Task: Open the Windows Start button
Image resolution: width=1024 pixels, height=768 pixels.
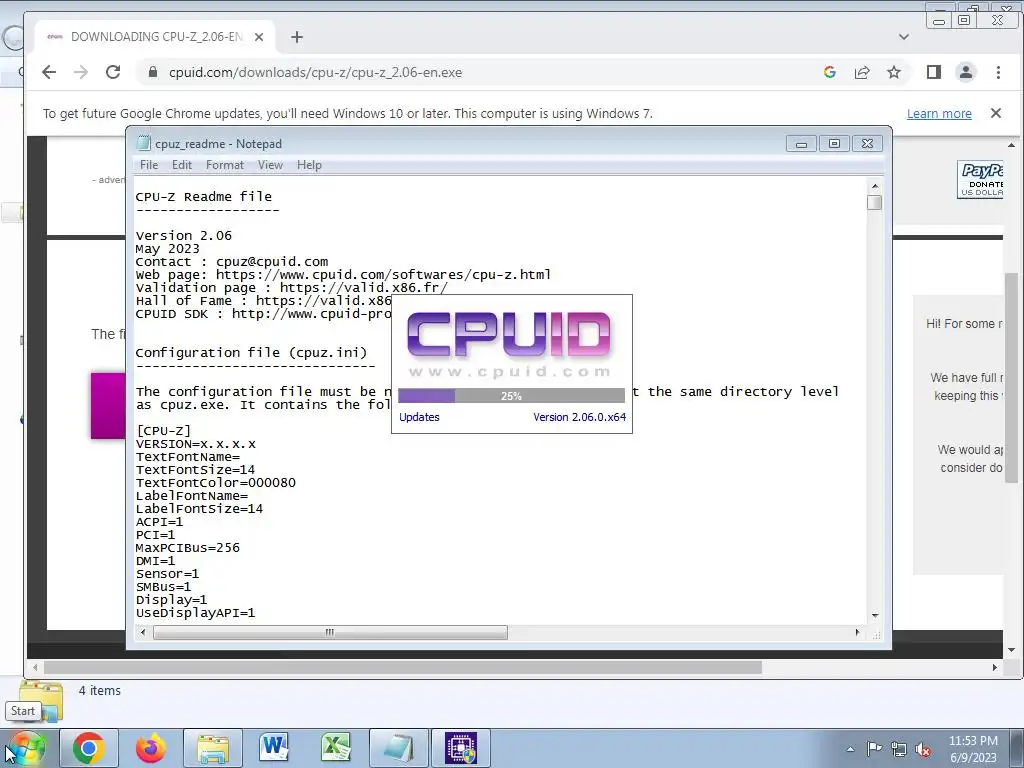Action: (x=24, y=748)
